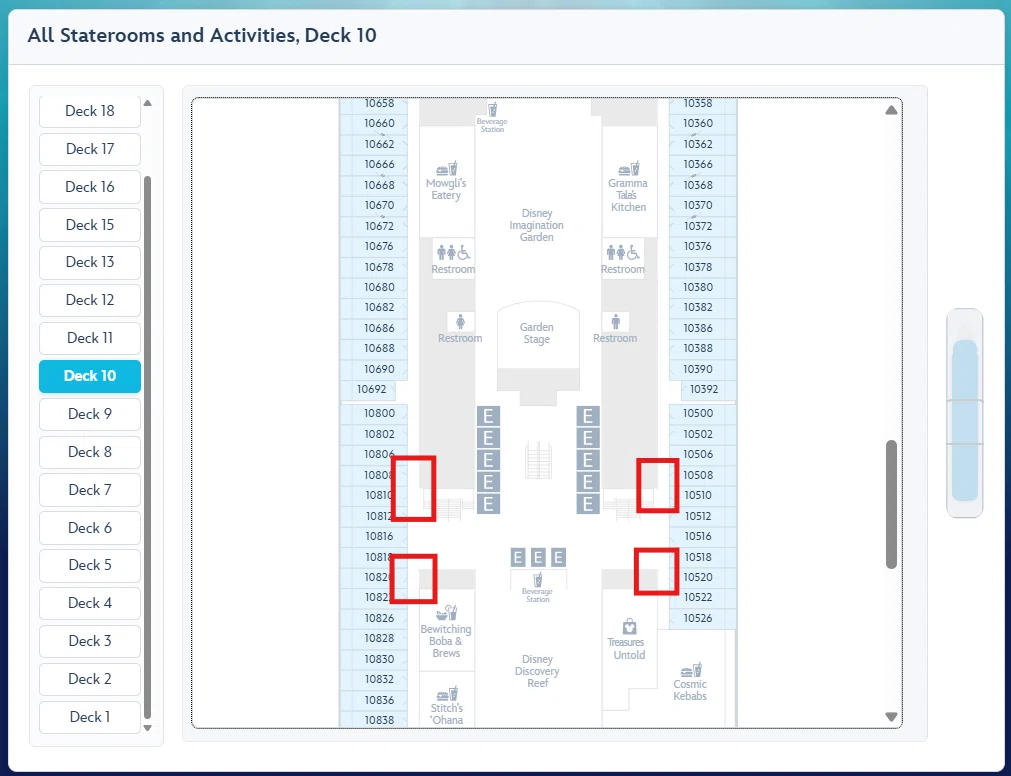Select stateroom 10678
This screenshot has width=1011, height=776.
373,267
